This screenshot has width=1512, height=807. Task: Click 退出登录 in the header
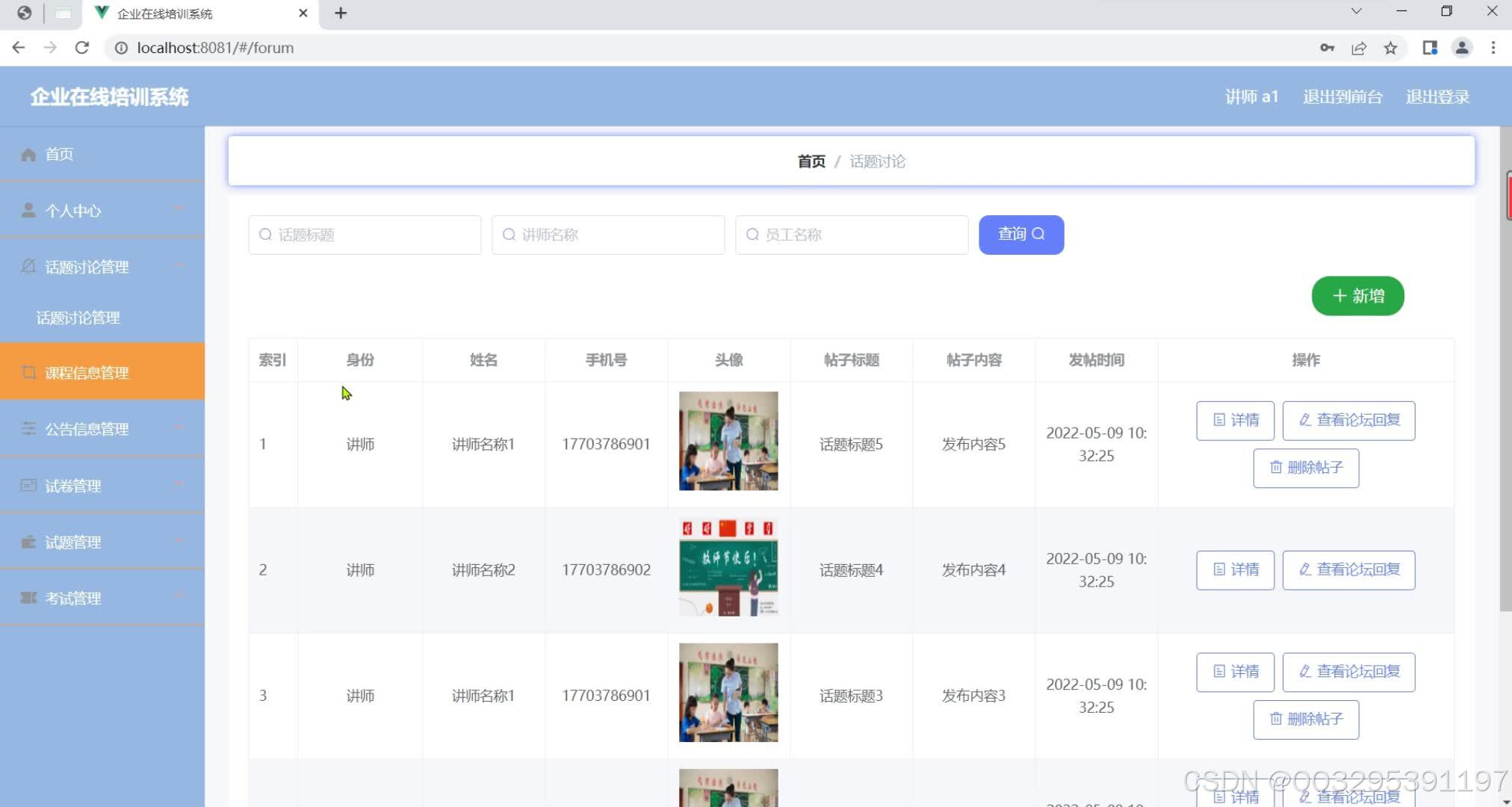(1437, 96)
